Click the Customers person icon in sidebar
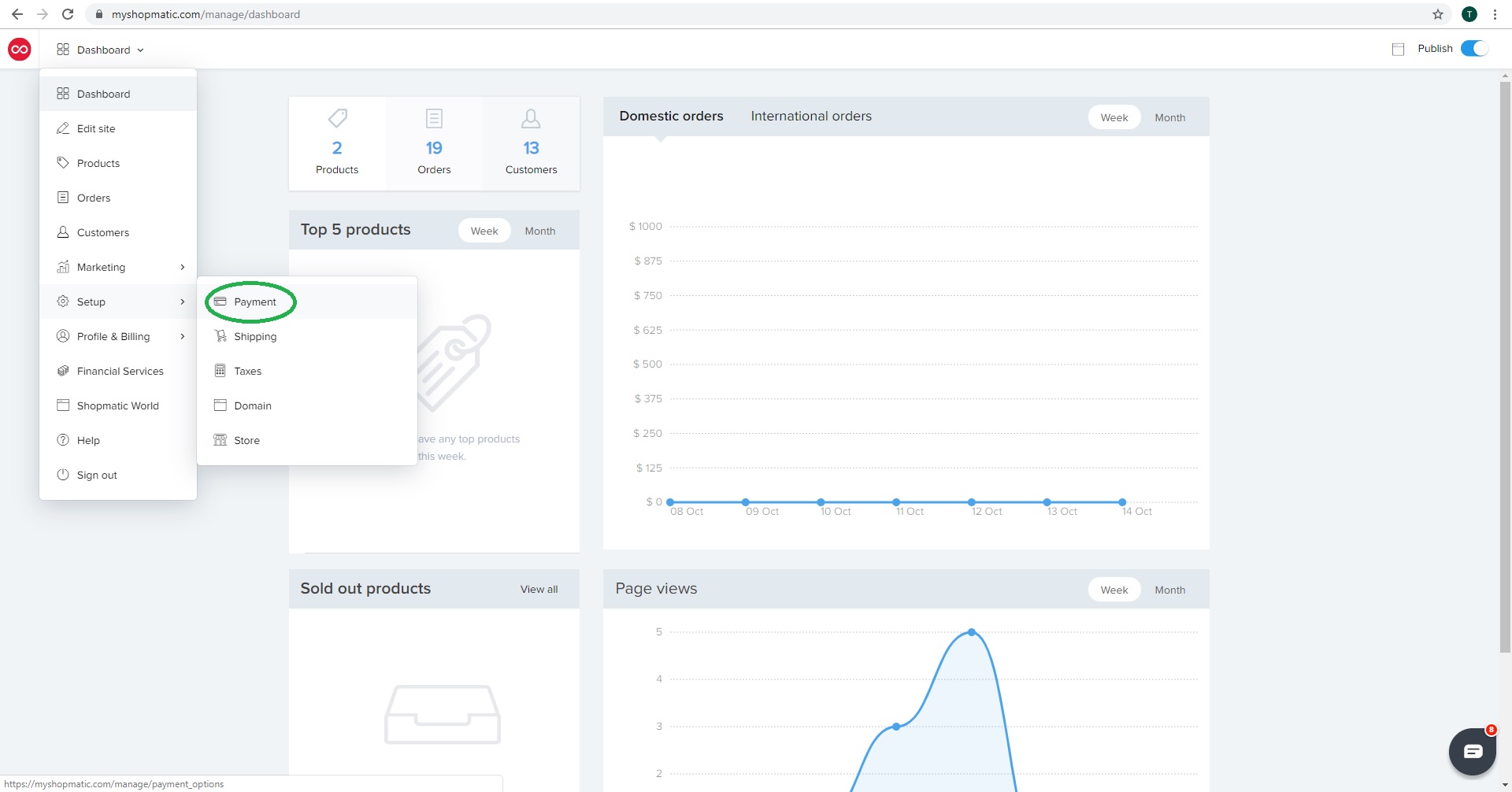 point(63,232)
